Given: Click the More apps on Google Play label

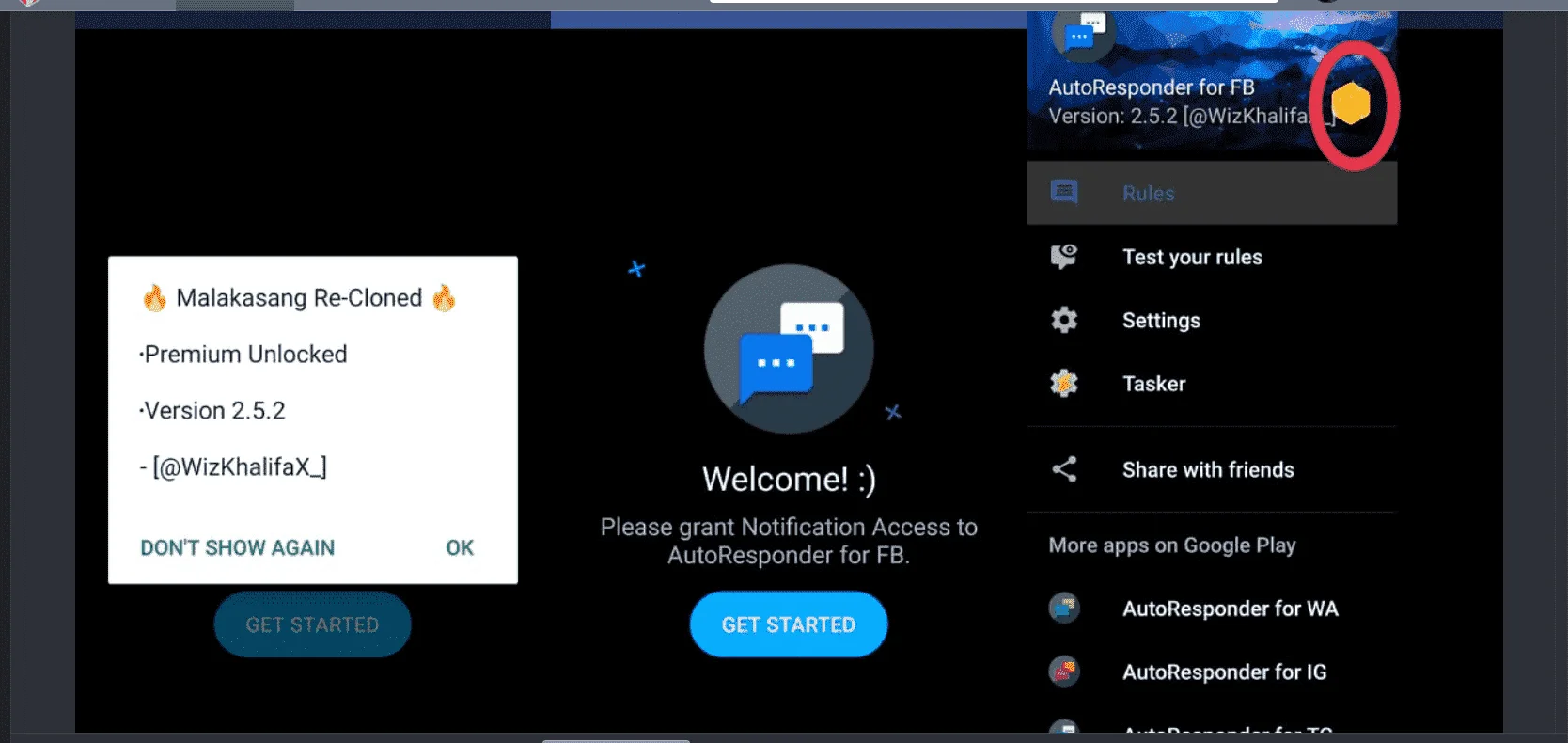Looking at the screenshot, I should point(1172,545).
